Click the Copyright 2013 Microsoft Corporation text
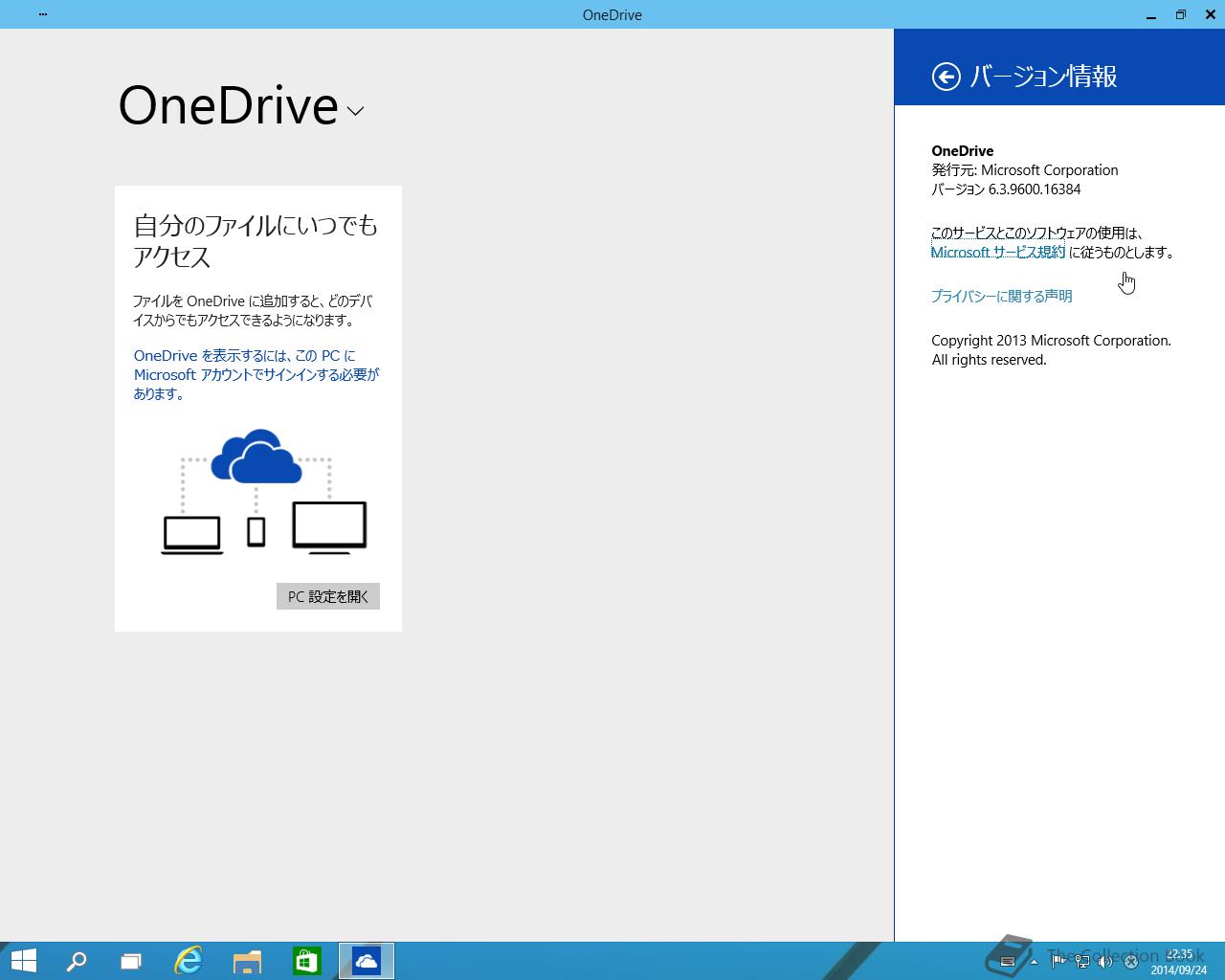This screenshot has width=1225, height=980. pyautogui.click(x=1051, y=340)
